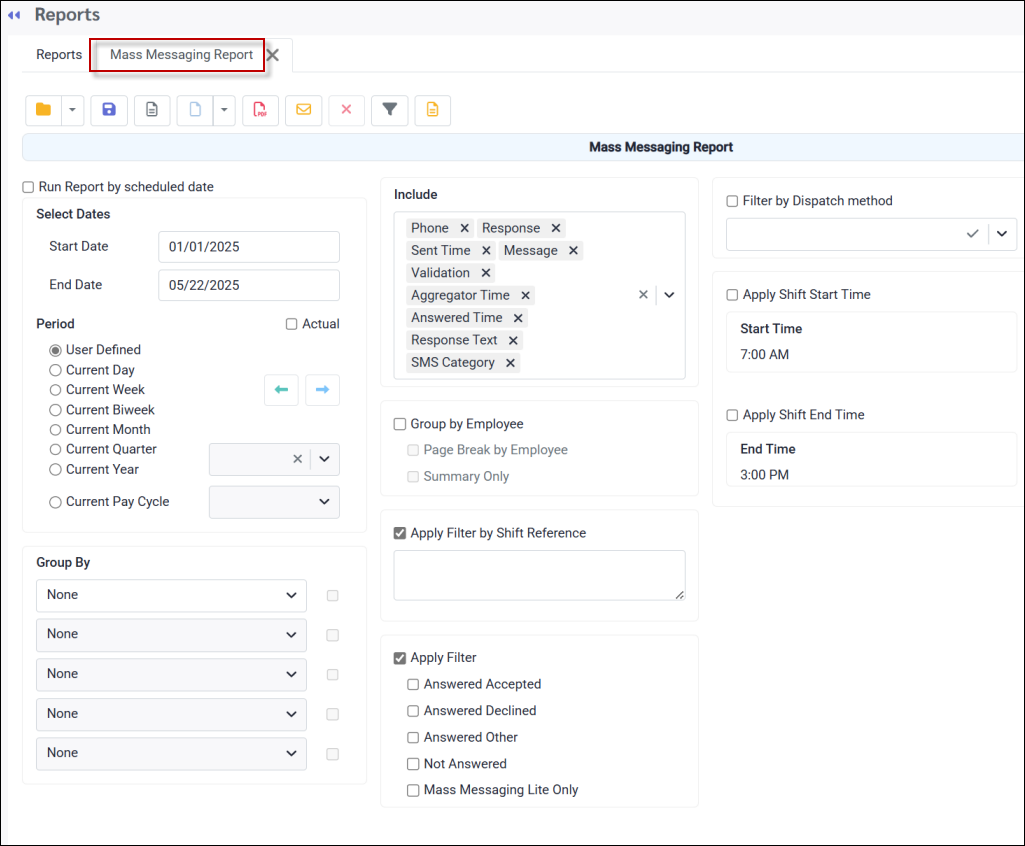Remove Aggregator Time tag

point(526,296)
